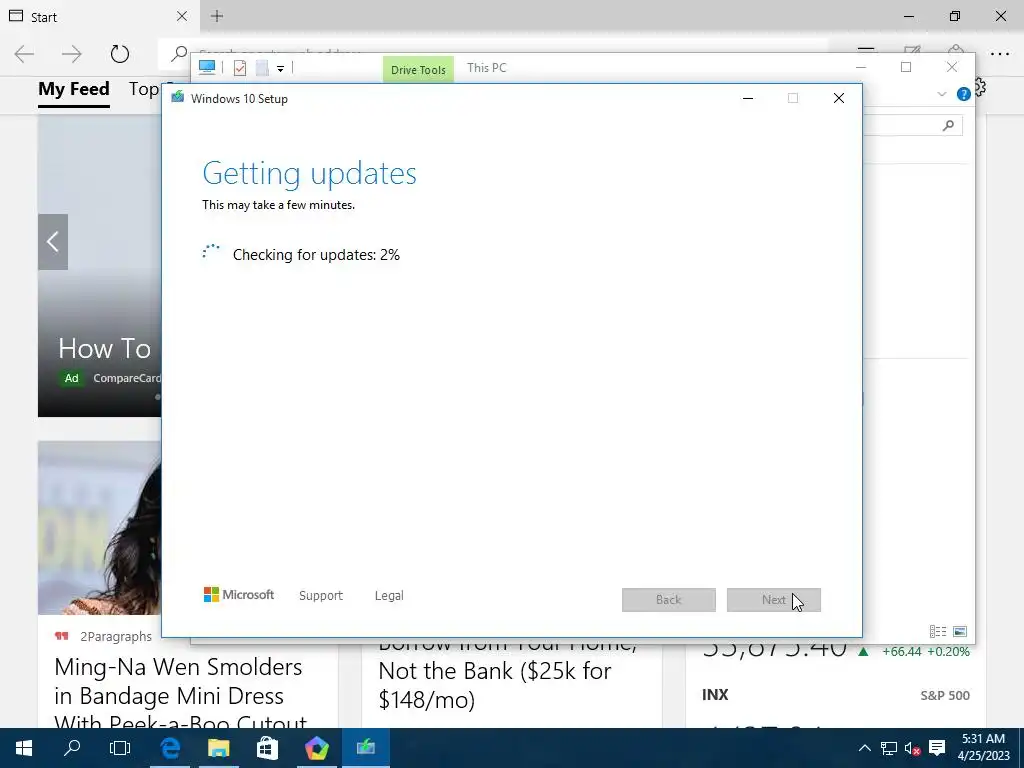The width and height of the screenshot is (1024, 768).
Task: Switch Explorer to details view icon
Action: pos(938,631)
